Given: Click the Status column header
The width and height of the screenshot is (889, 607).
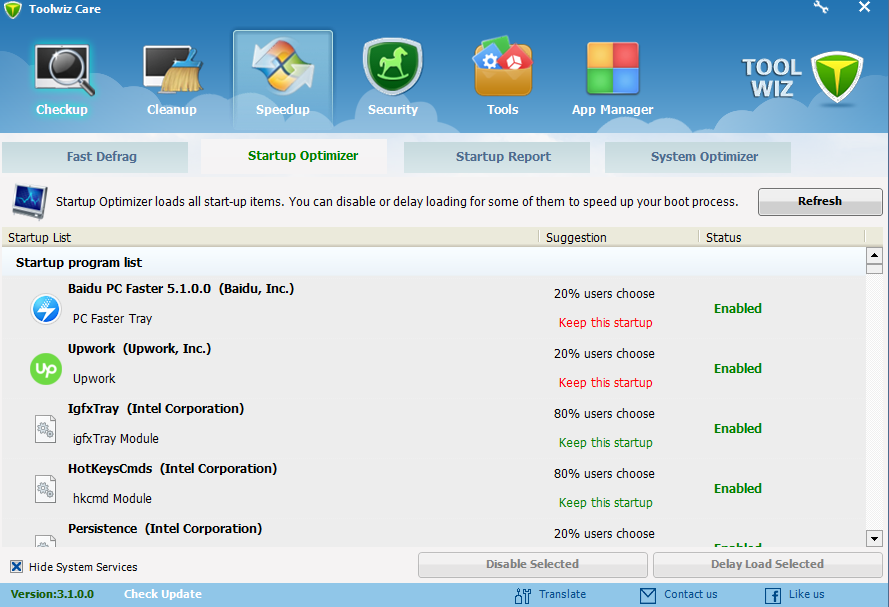Looking at the screenshot, I should (x=781, y=237).
